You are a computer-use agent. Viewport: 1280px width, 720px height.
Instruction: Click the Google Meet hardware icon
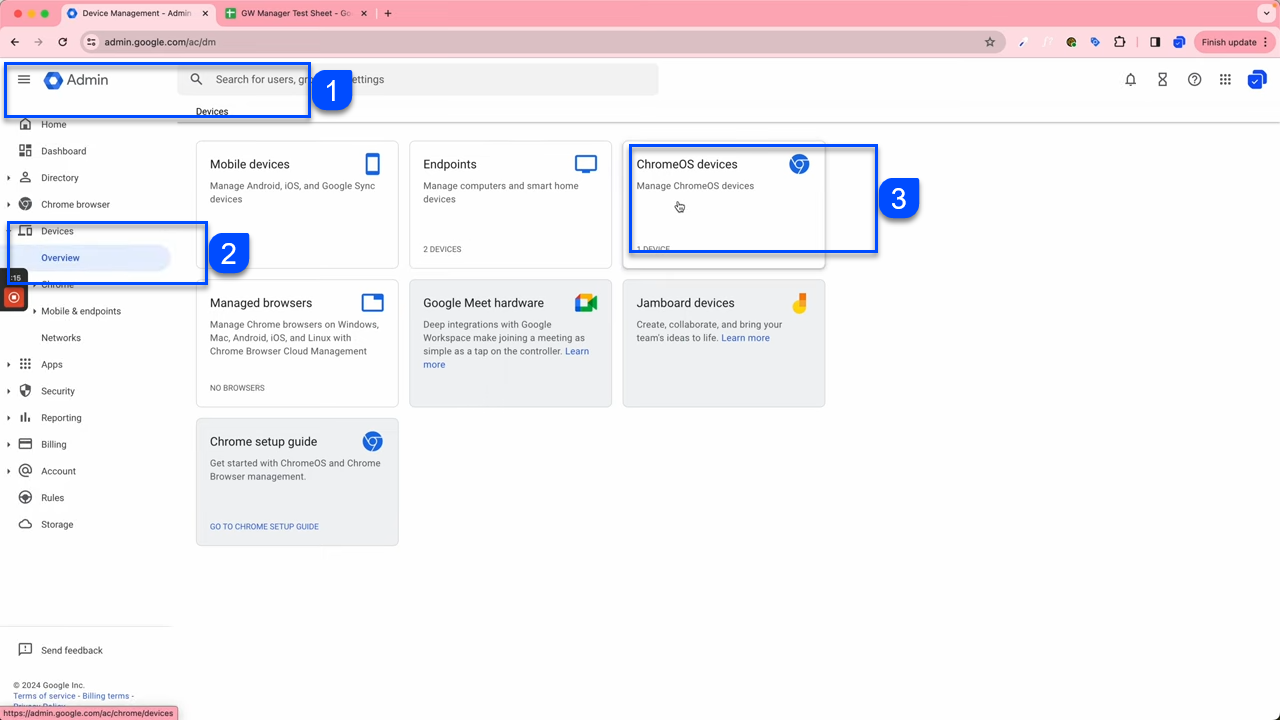click(586, 303)
